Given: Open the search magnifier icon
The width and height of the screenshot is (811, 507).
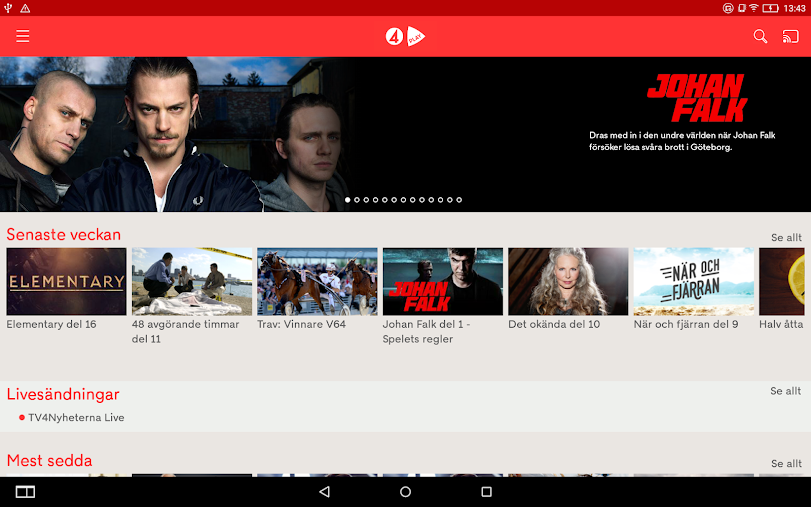Looking at the screenshot, I should tap(760, 36).
